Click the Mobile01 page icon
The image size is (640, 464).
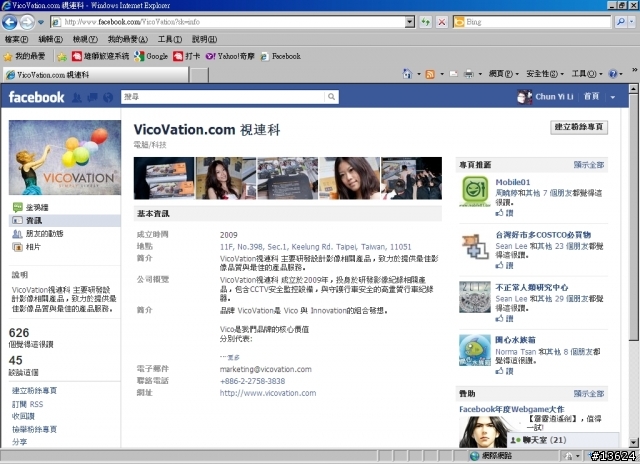[475, 191]
